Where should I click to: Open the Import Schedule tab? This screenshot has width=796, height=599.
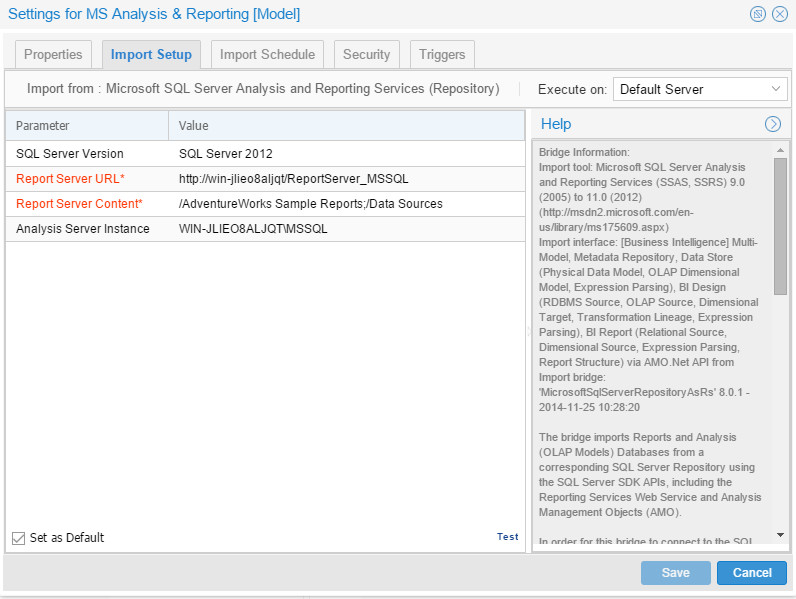click(x=267, y=54)
